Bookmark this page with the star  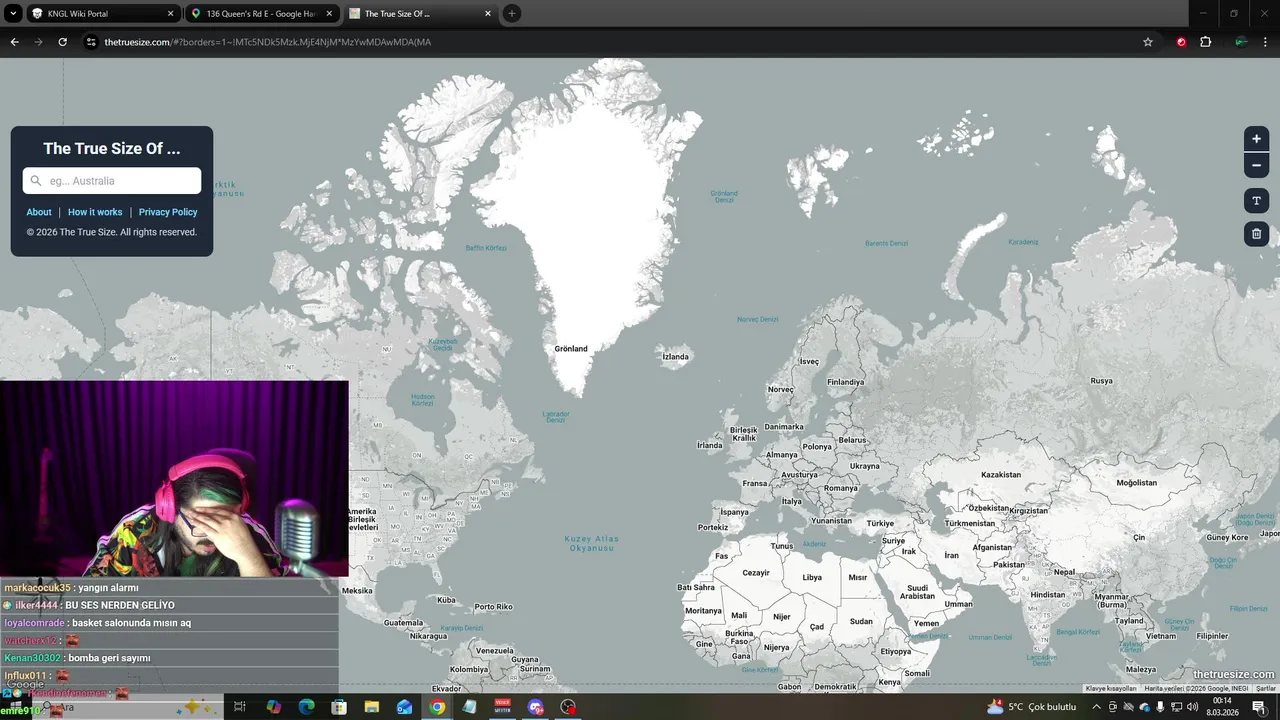click(x=1148, y=42)
